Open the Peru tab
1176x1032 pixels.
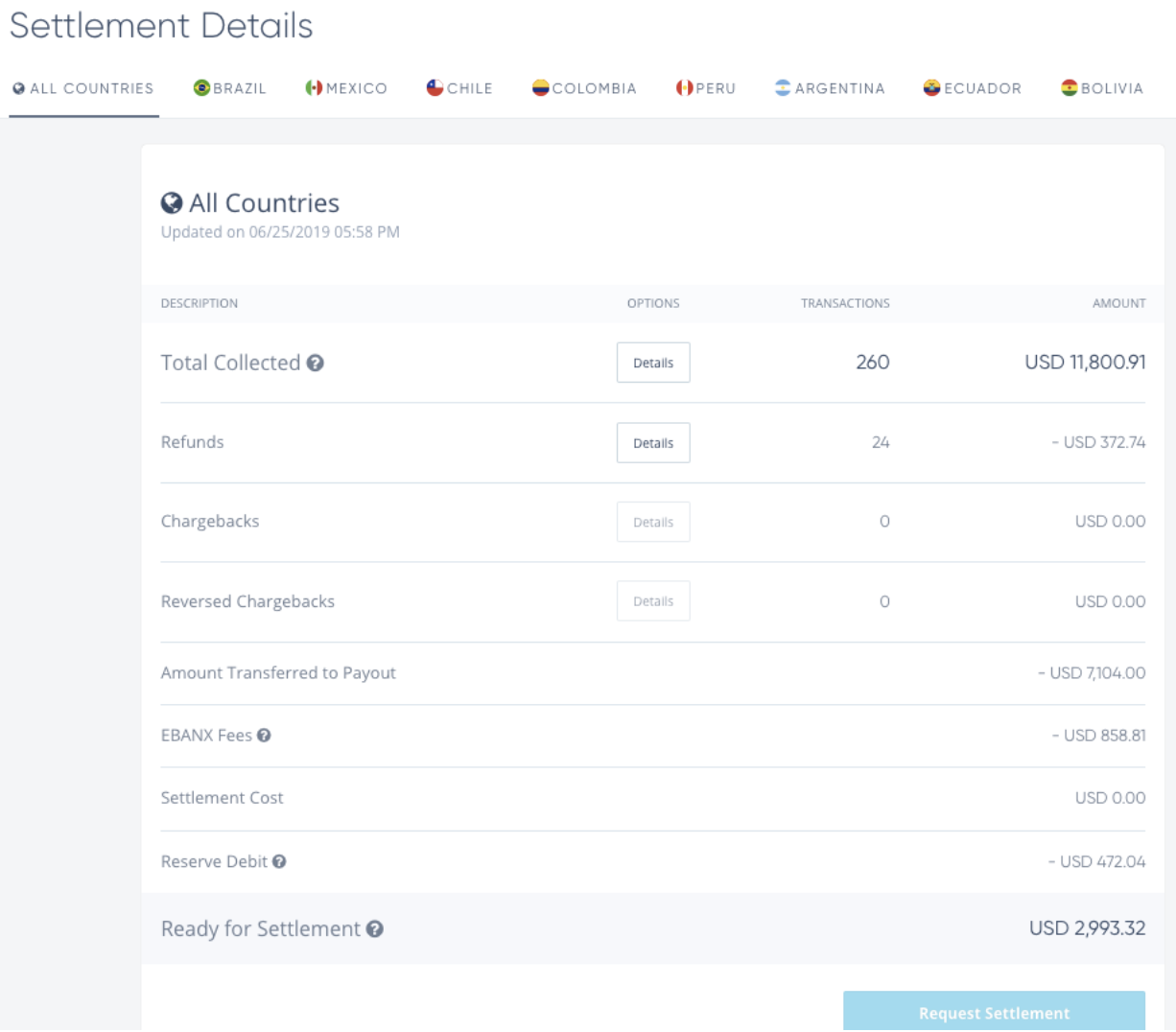click(x=706, y=88)
